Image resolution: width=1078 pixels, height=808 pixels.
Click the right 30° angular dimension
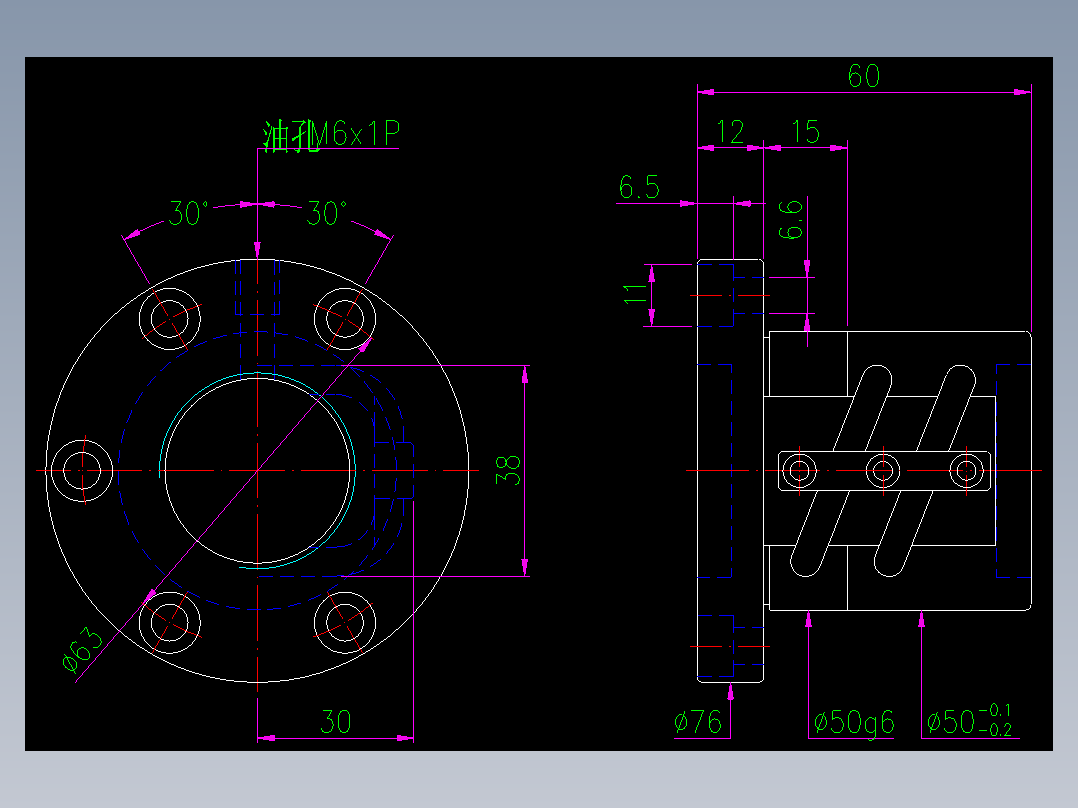[325, 212]
